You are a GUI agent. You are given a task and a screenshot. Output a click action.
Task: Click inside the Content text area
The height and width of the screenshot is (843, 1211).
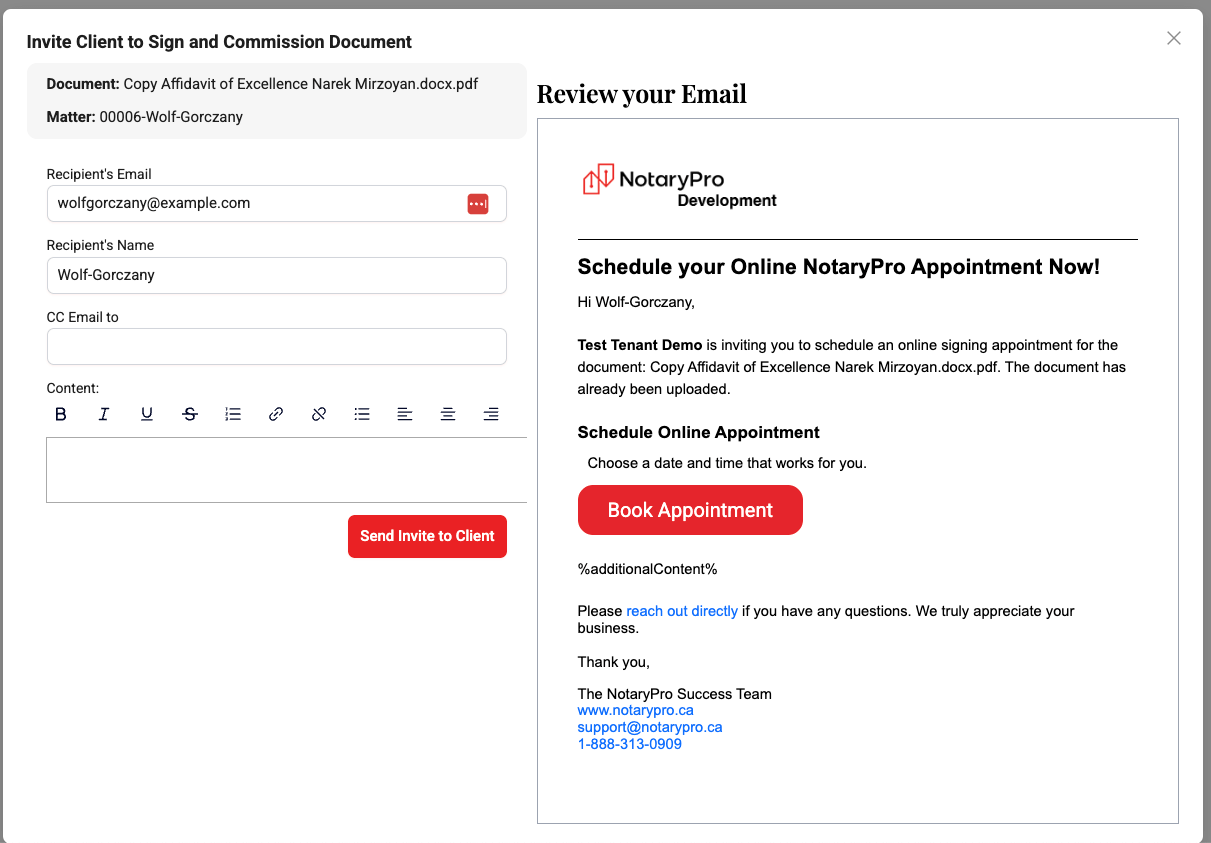[x=287, y=470]
